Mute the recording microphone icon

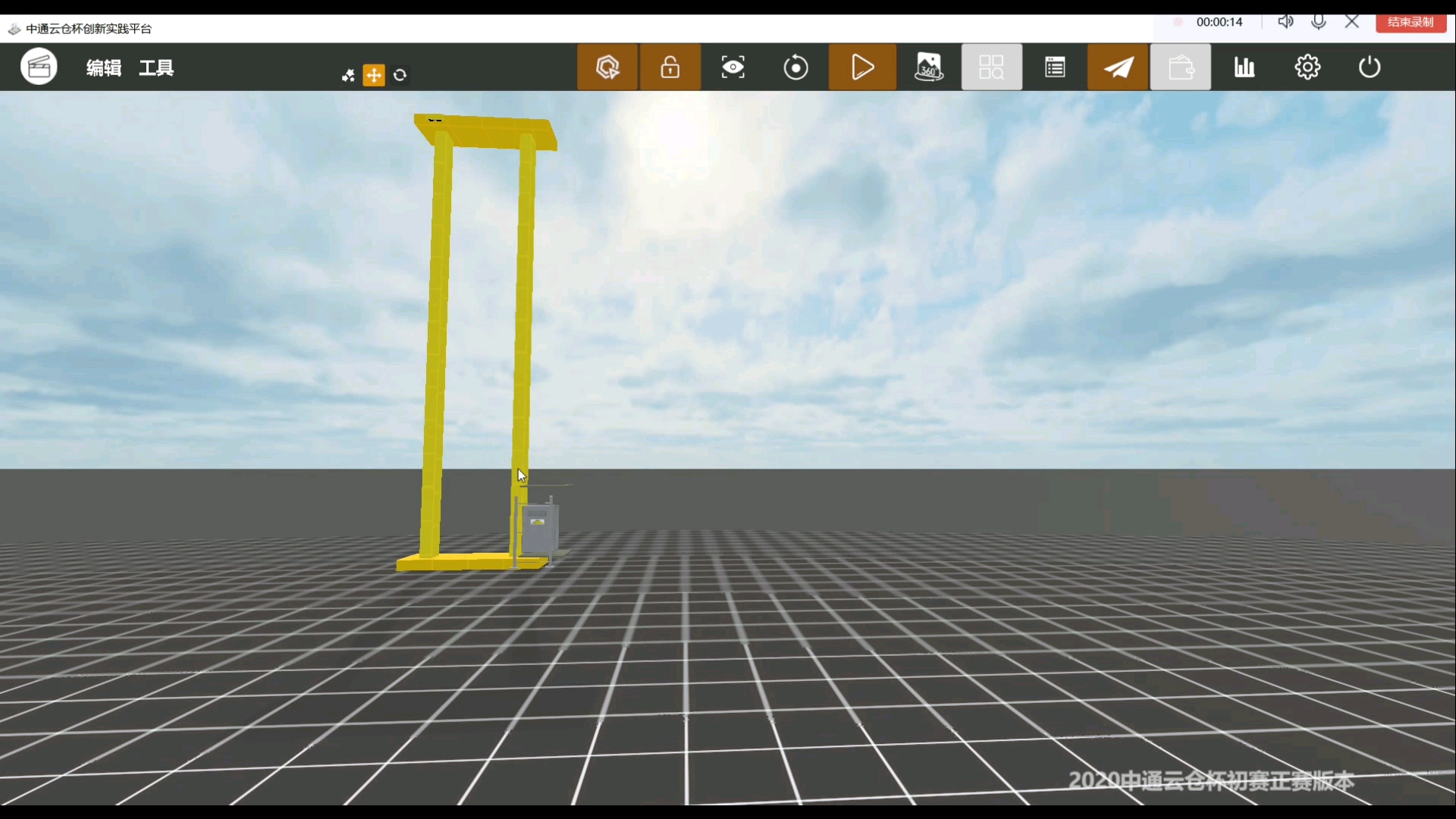(x=1319, y=22)
